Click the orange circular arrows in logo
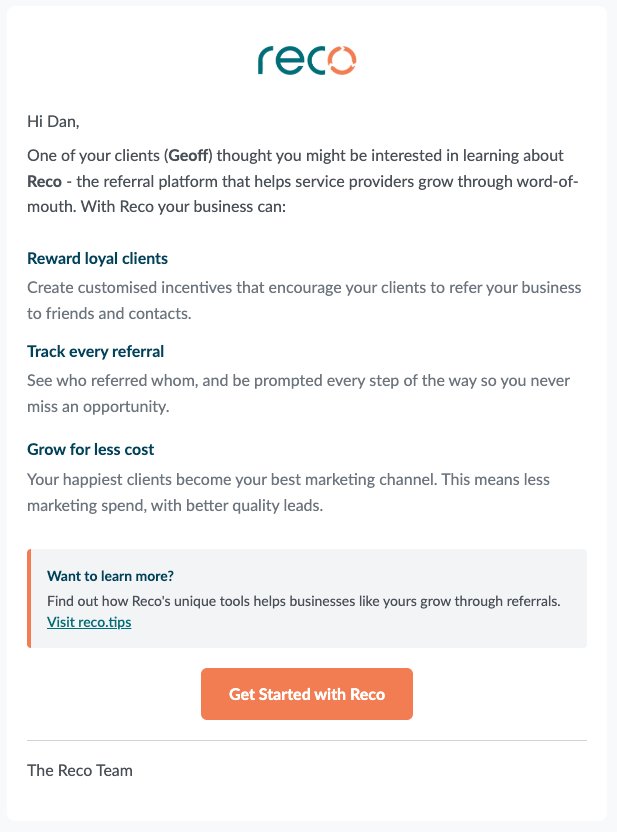 [341, 60]
